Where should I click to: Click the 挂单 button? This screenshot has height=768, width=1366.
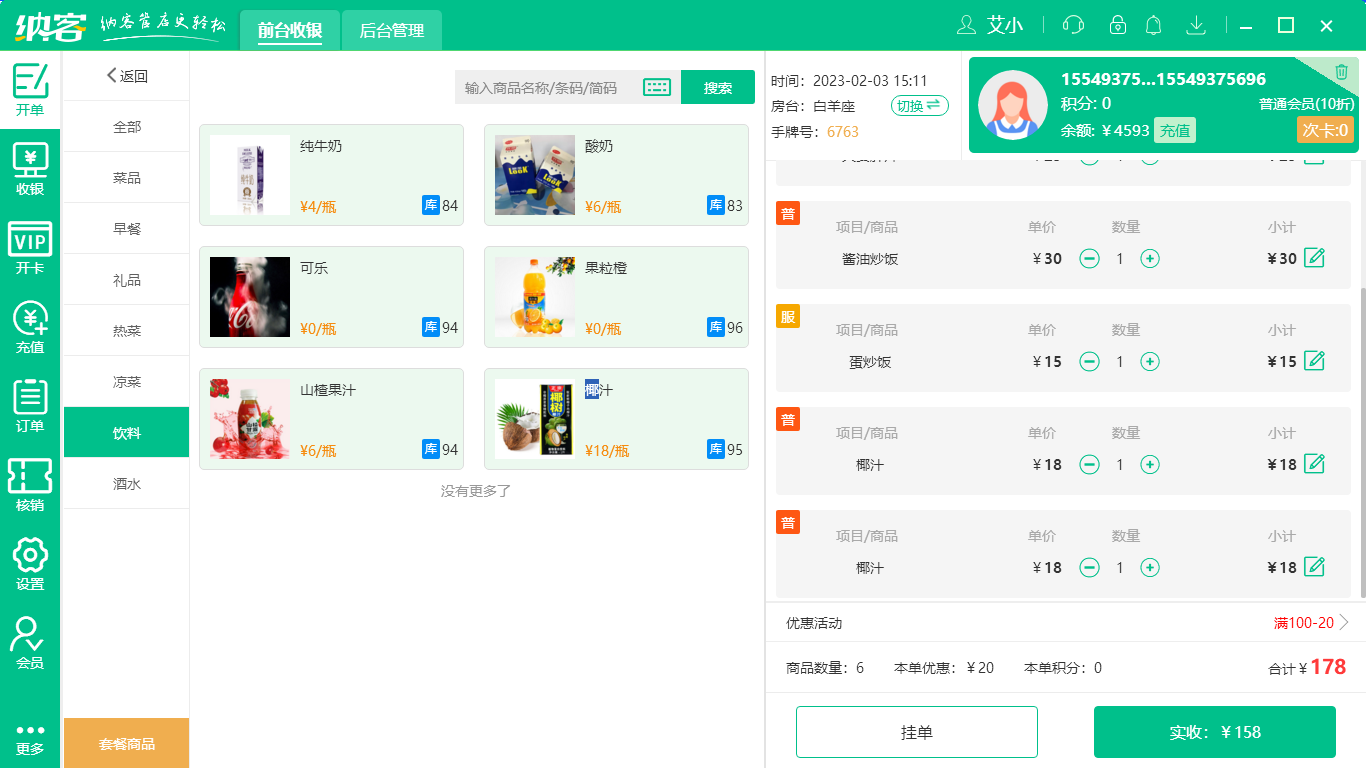pos(917,731)
